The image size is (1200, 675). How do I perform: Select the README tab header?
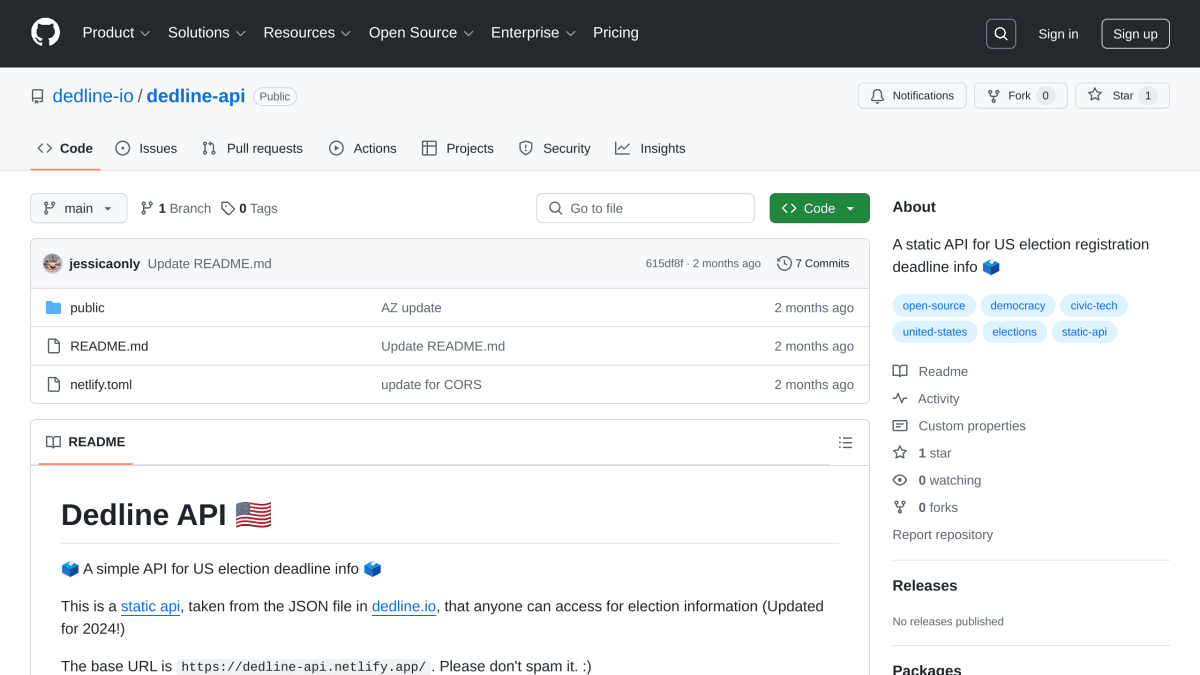86,442
